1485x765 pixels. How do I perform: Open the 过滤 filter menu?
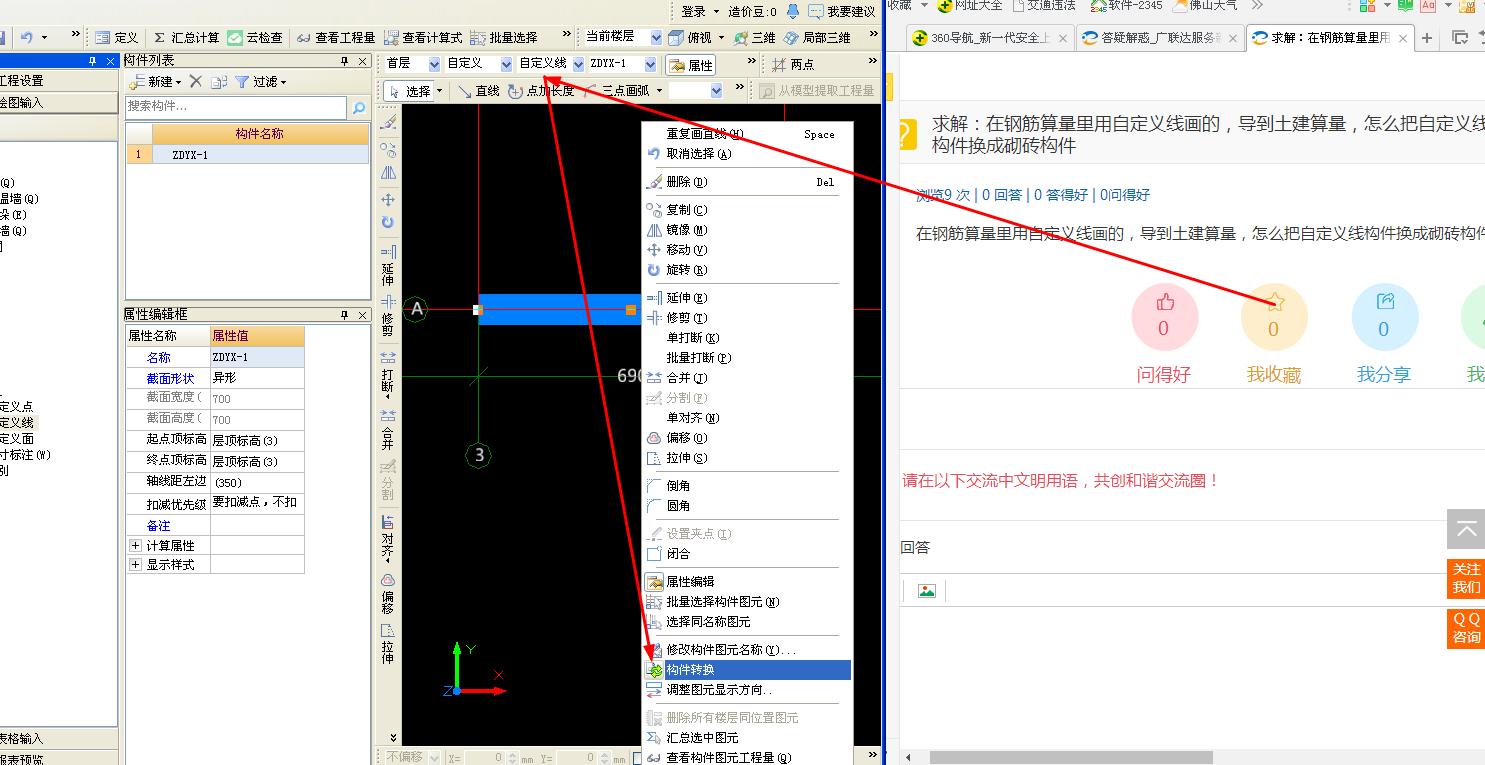click(x=261, y=82)
